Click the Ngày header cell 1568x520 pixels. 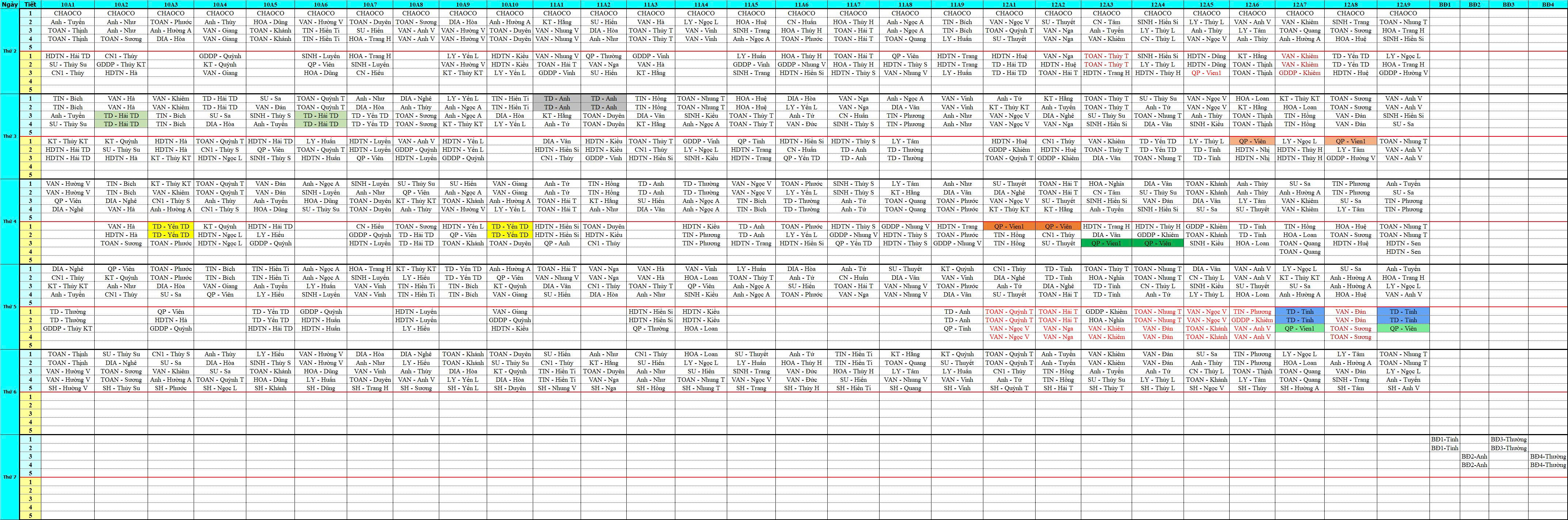(10, 4)
